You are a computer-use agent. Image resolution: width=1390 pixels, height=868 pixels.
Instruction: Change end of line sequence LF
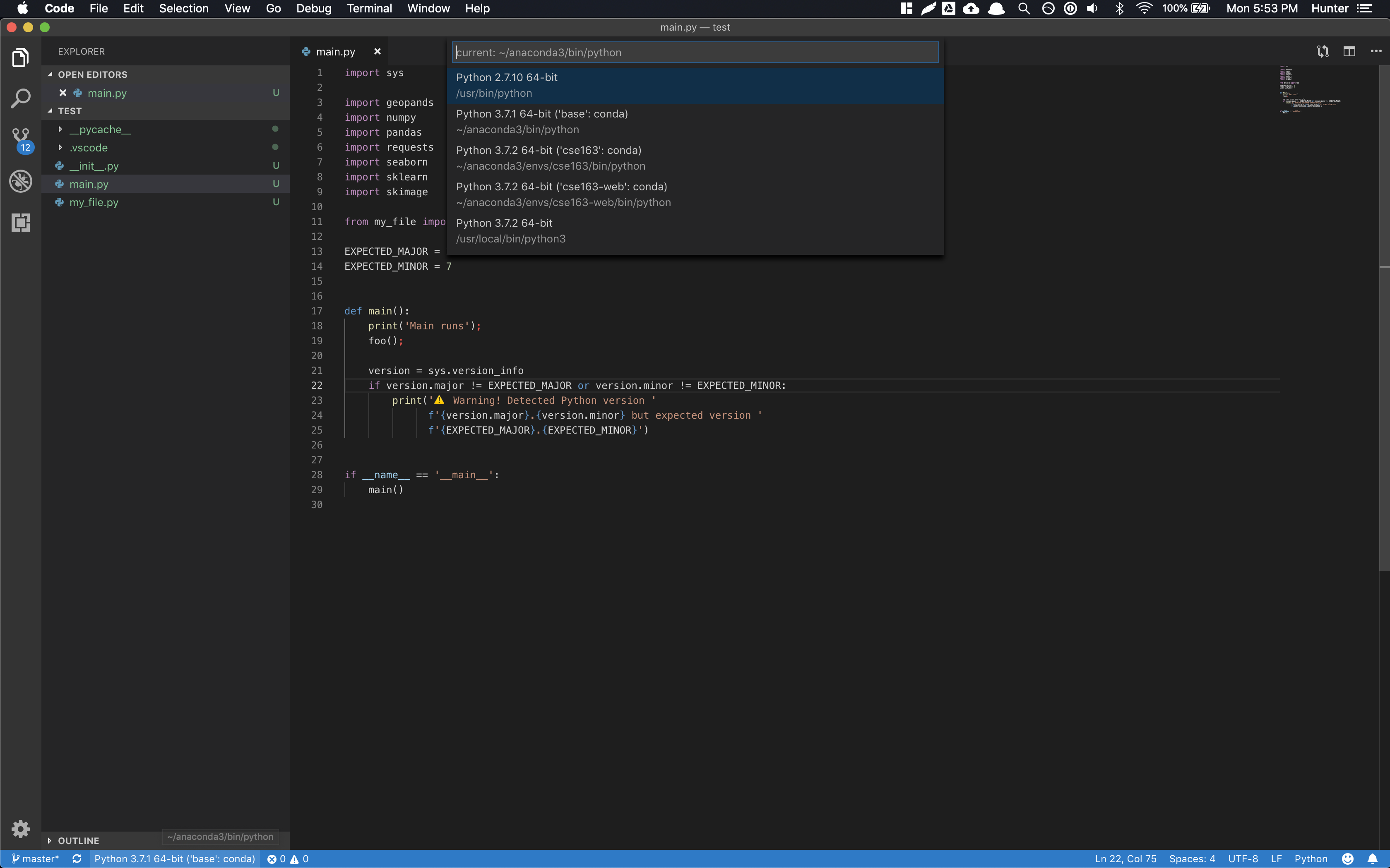(x=1276, y=859)
